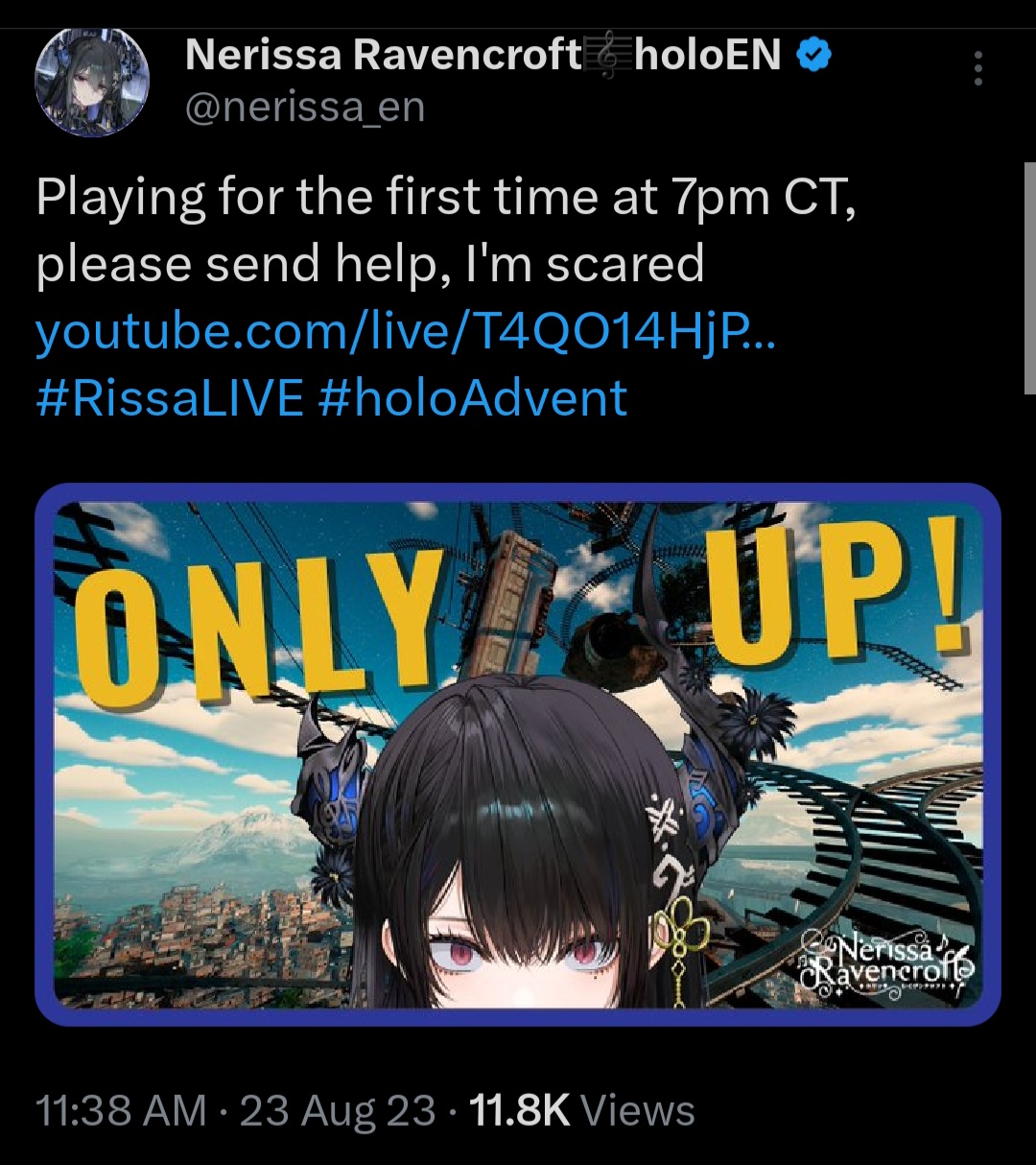This screenshot has width=1036, height=1165.
Task: Click the gray scrollbar on the right edge
Action: (x=1030, y=278)
